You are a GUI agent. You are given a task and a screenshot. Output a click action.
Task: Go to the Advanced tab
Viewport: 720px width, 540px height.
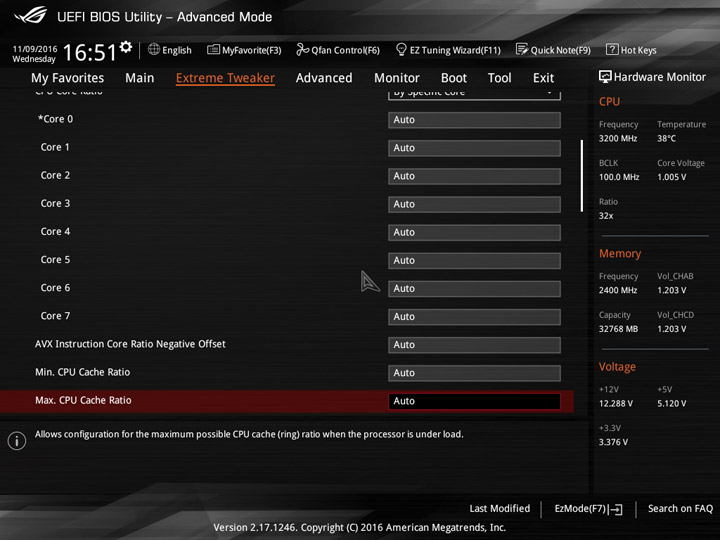(x=324, y=78)
